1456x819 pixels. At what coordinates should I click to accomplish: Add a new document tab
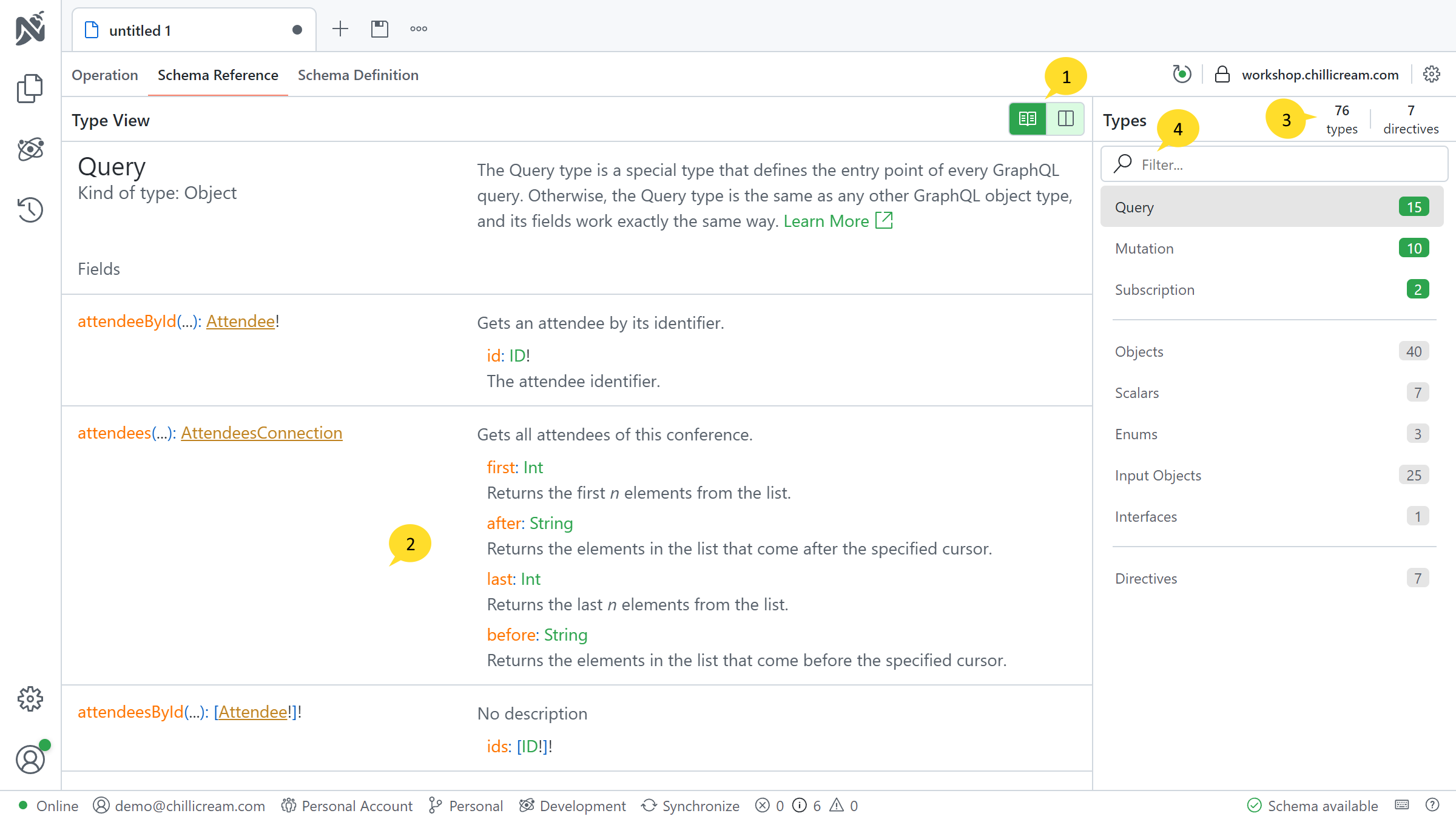340,29
